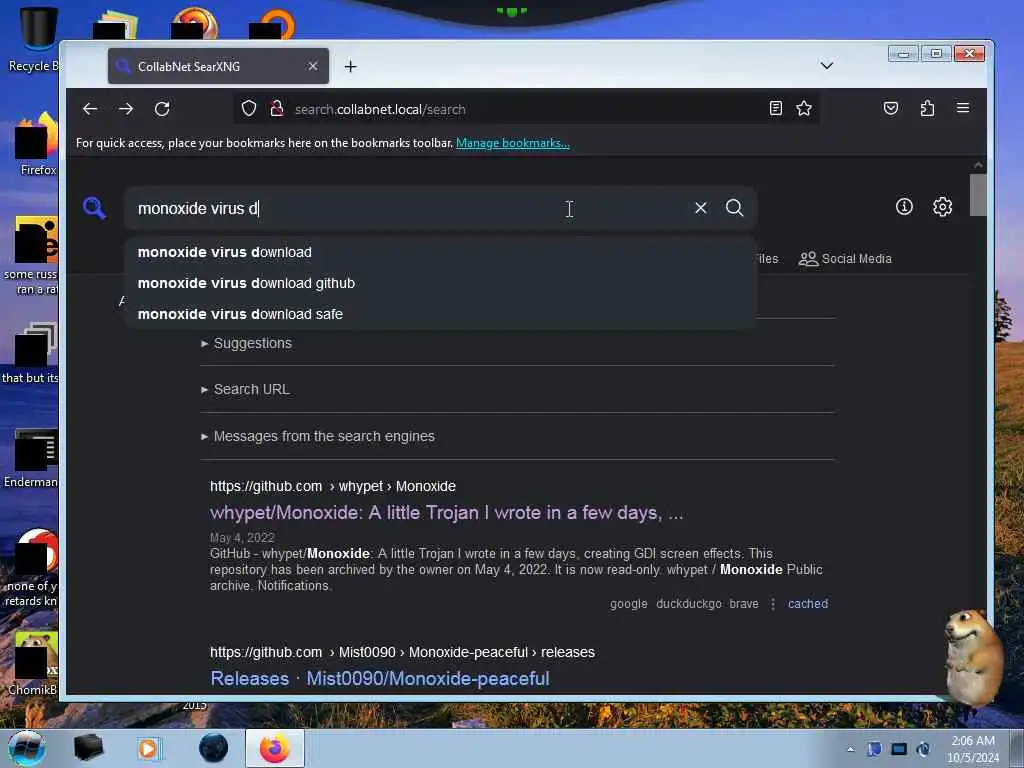Open the SearXNG about info icon
The image size is (1024, 768).
click(x=904, y=207)
